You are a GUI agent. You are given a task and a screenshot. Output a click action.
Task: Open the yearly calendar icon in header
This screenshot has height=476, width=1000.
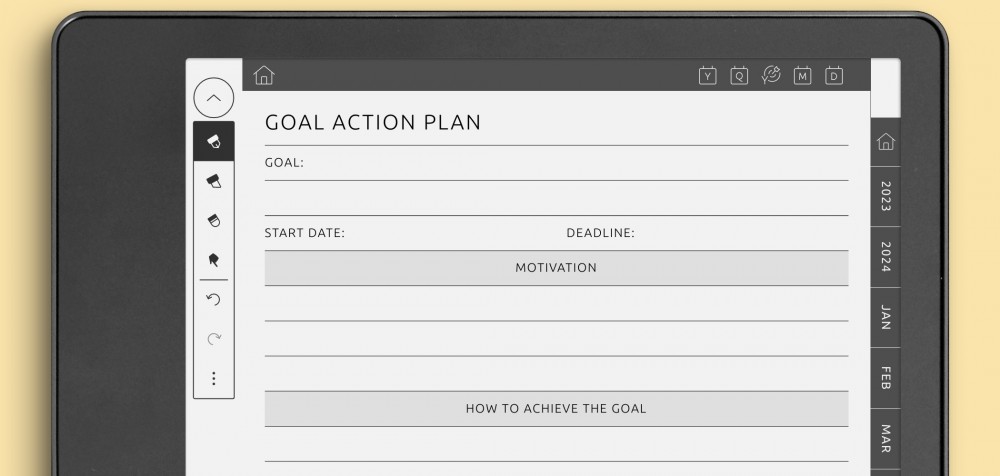click(707, 75)
